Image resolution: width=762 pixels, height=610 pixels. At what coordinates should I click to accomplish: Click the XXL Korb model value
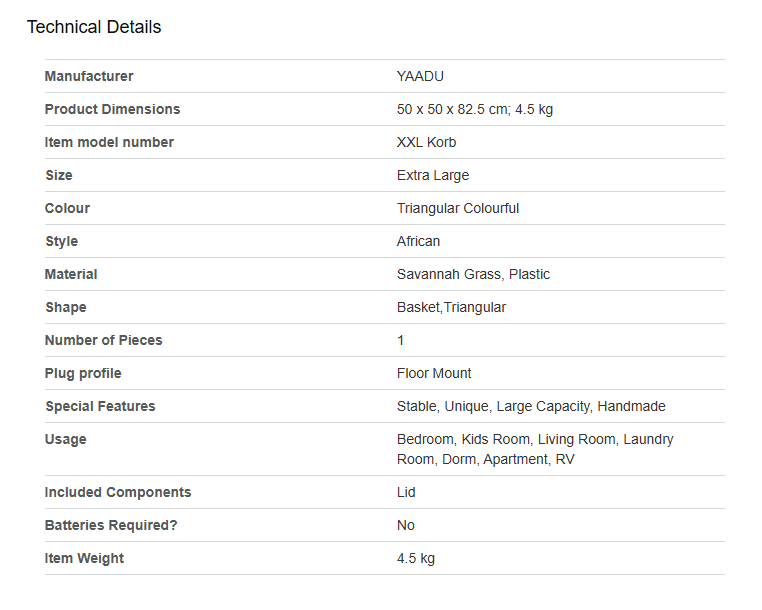tap(426, 142)
